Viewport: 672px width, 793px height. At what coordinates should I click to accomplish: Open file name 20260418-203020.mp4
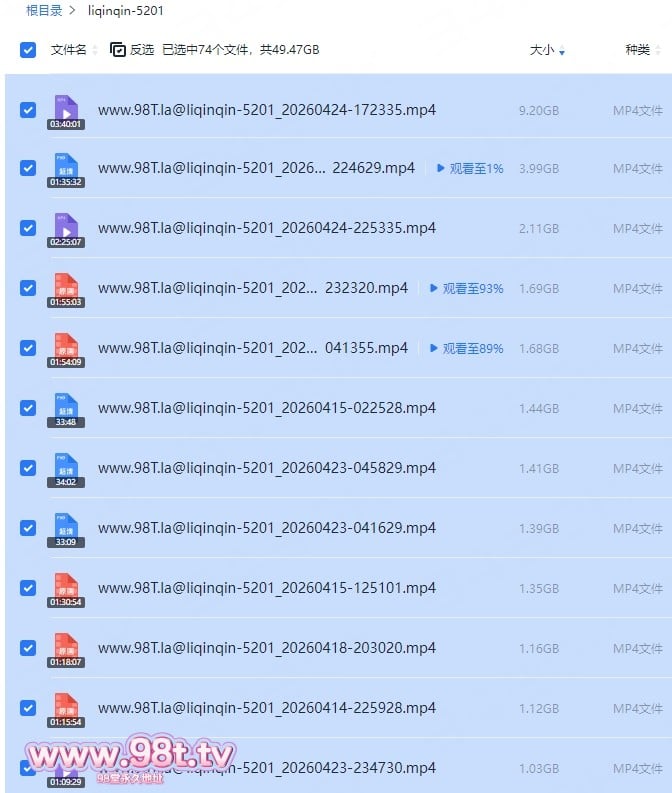point(266,648)
